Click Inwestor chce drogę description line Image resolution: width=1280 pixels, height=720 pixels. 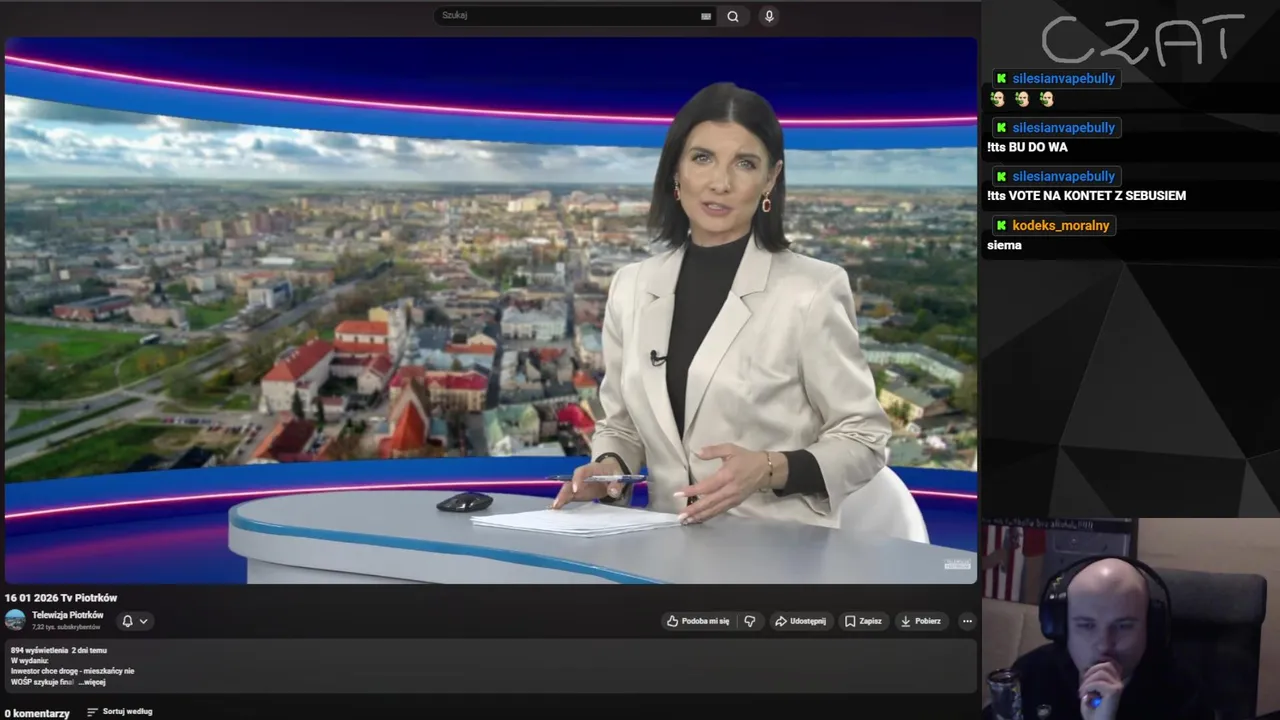(x=72, y=671)
